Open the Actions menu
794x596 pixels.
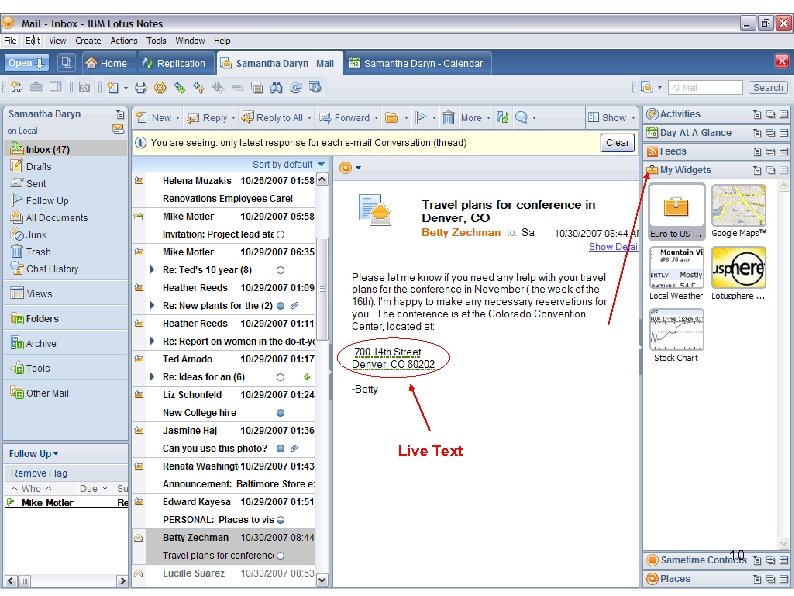pos(124,41)
